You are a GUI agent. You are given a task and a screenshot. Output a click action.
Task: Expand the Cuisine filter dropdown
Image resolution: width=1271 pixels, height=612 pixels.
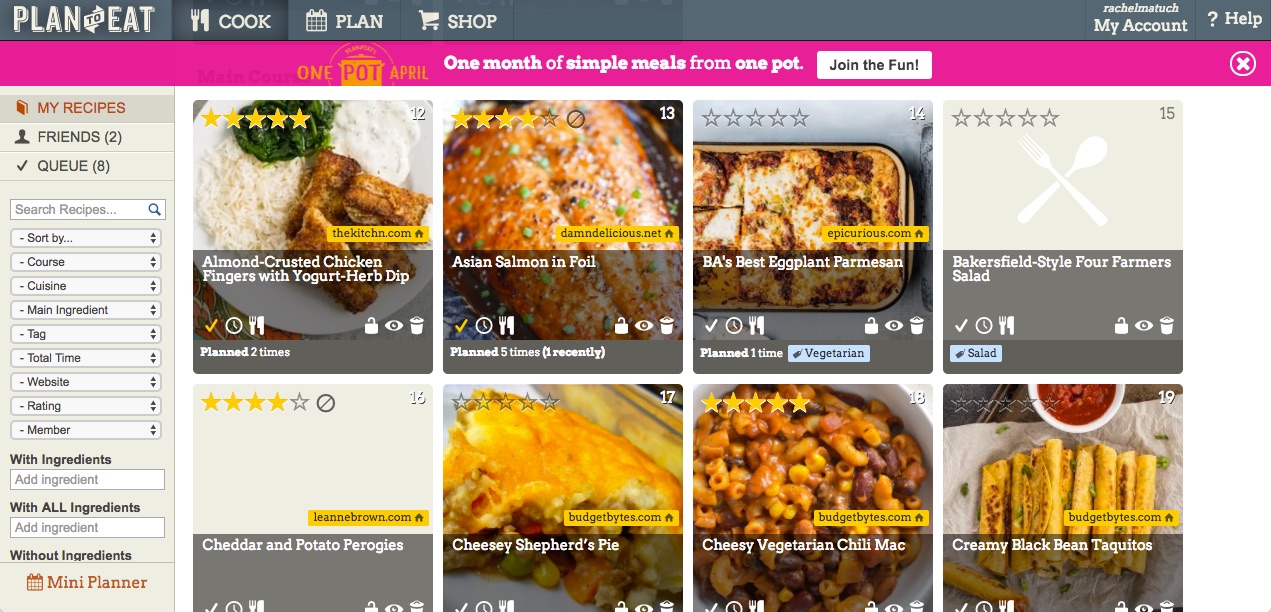(x=85, y=286)
